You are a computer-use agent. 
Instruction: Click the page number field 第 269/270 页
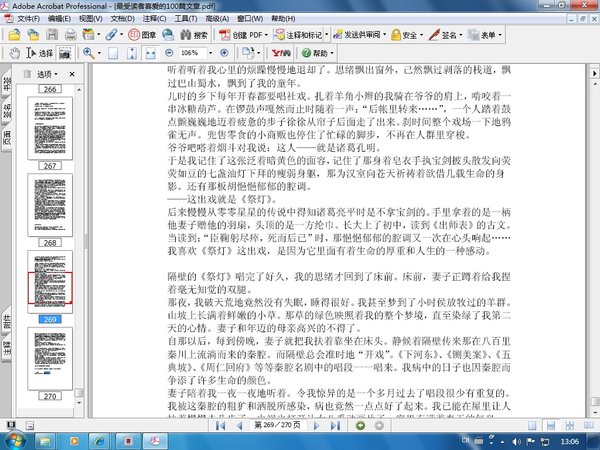coord(278,425)
